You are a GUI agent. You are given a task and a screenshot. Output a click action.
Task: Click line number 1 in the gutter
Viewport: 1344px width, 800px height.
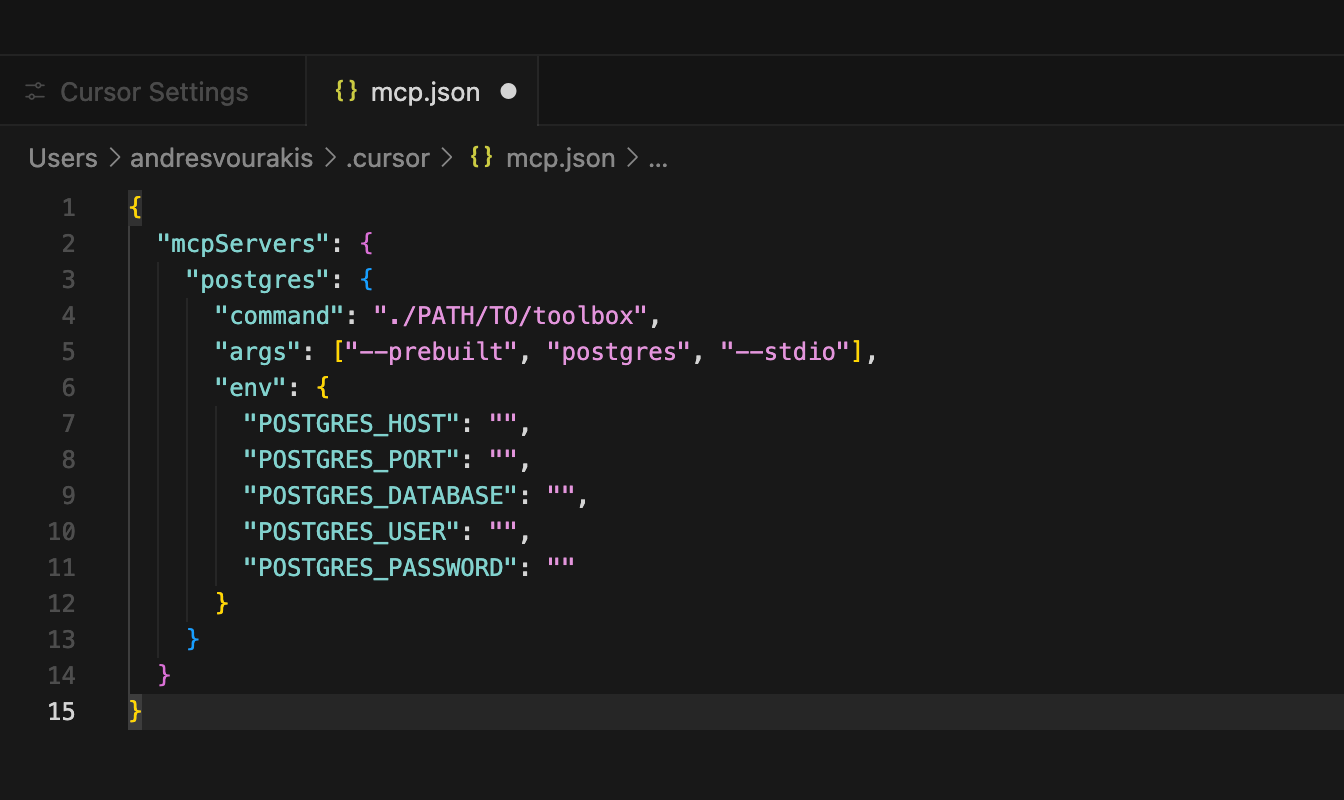coord(67,207)
